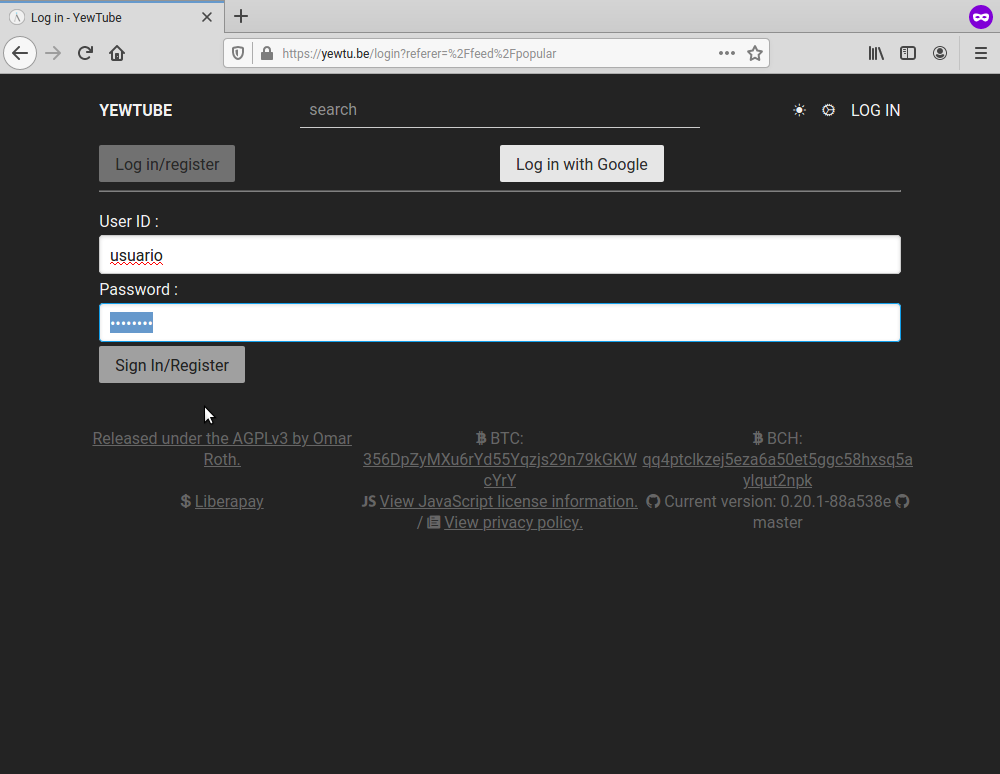View JavaScript license information link
Screen dimensions: 1000x774
508,501
